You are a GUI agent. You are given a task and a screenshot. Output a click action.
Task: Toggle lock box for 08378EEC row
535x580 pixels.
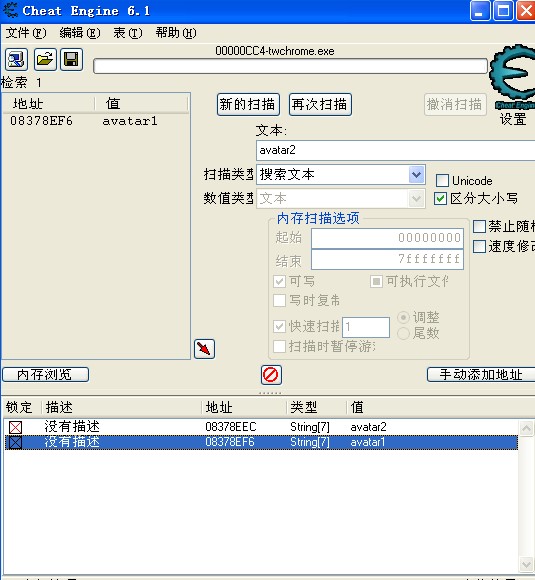16,428
